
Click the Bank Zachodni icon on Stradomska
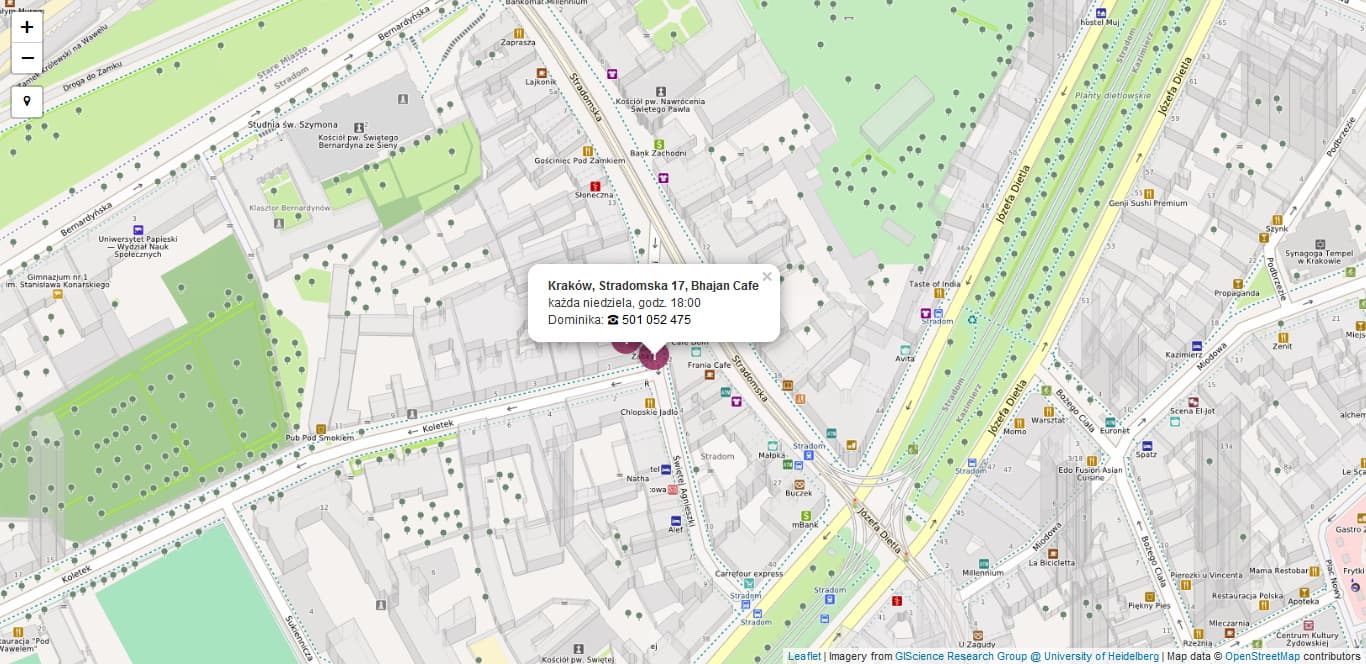pos(659,144)
